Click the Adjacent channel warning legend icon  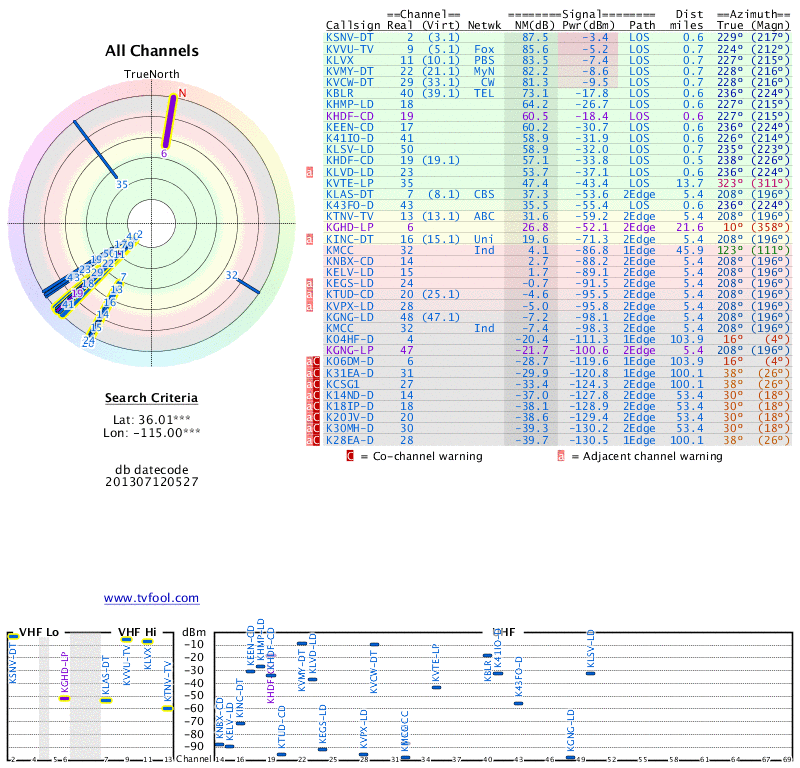point(561,456)
